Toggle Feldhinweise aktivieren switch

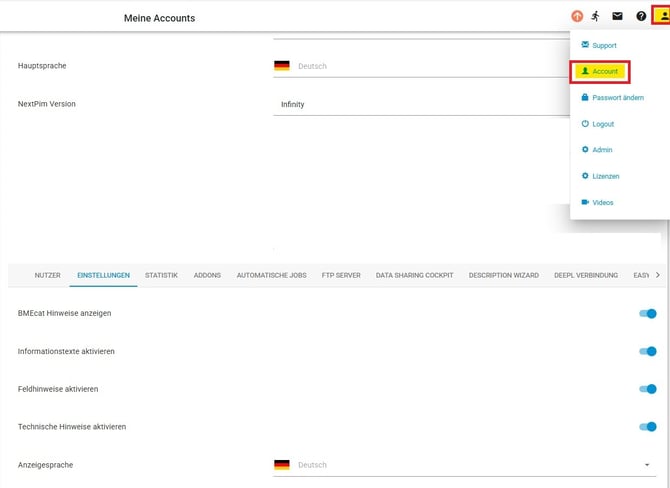[x=648, y=389]
